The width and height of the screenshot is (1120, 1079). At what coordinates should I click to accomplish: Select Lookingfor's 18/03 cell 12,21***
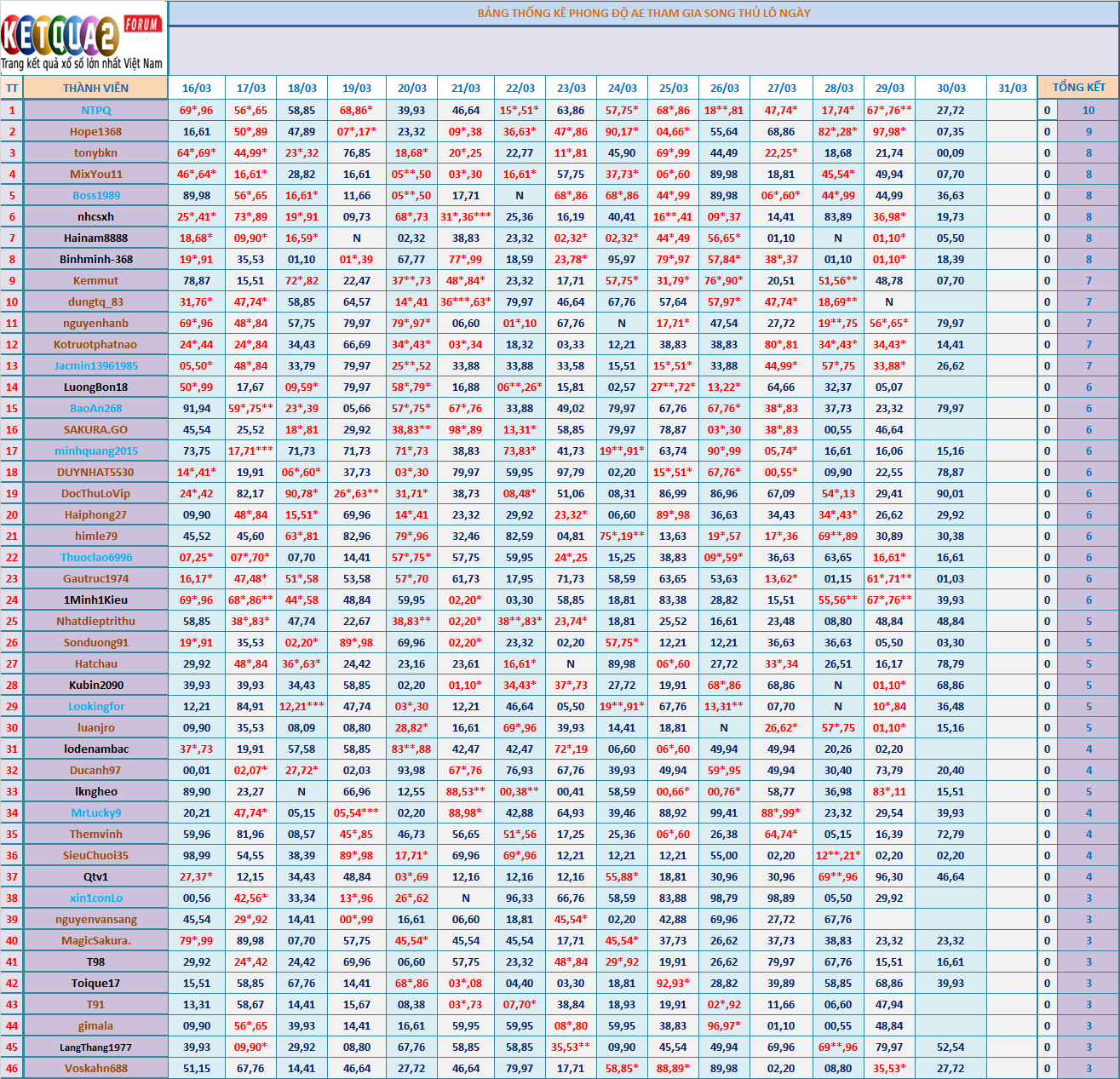[302, 706]
